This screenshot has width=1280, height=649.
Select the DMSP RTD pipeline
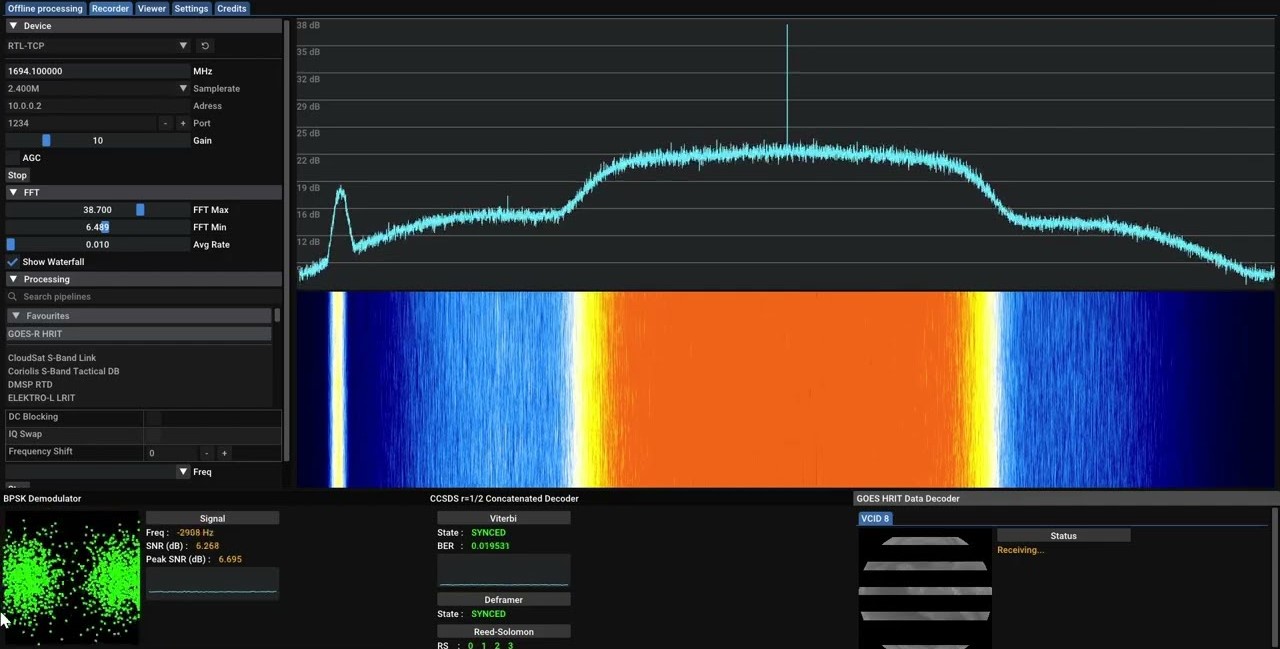[x=29, y=384]
